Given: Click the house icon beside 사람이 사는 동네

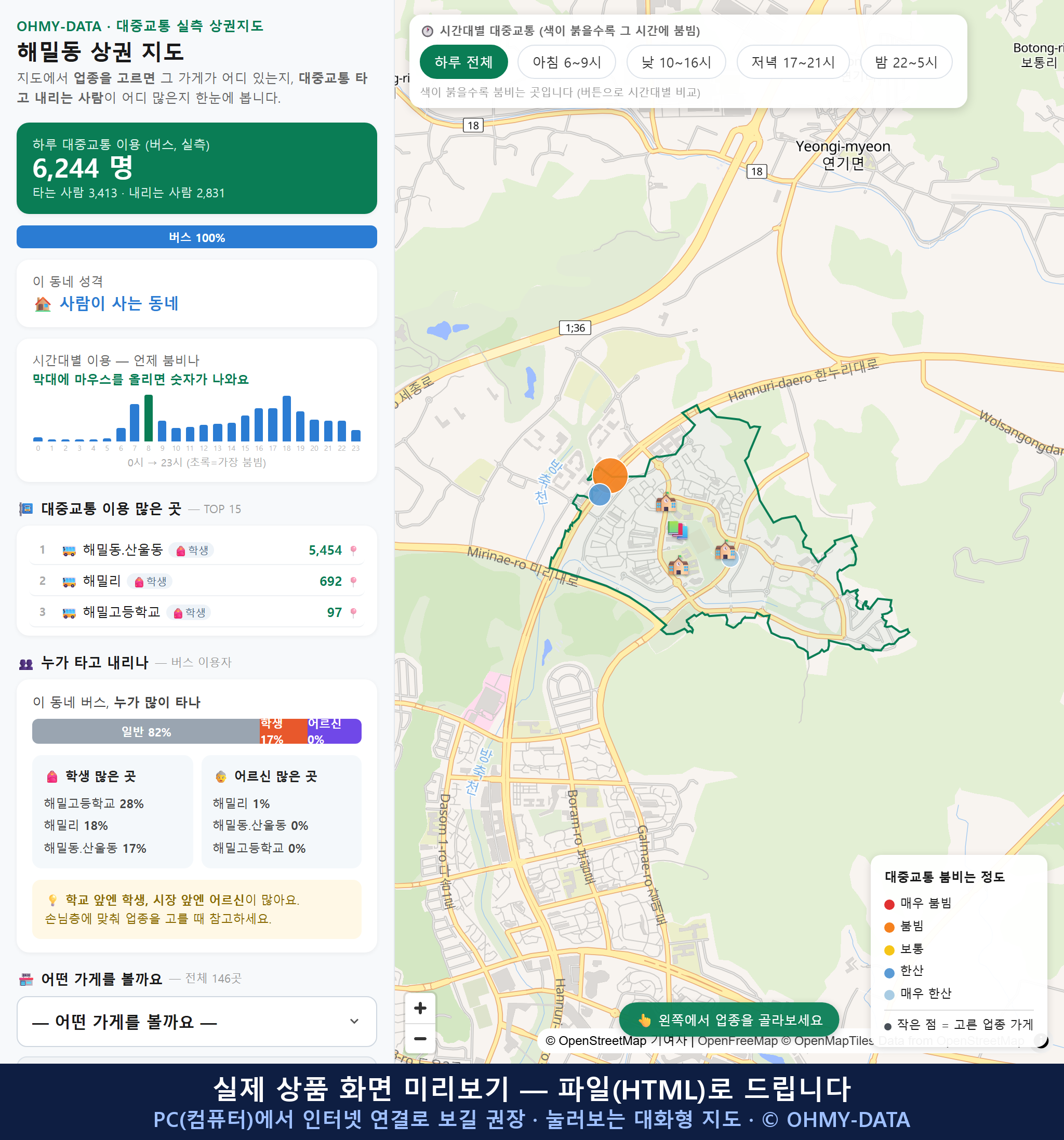Looking at the screenshot, I should pyautogui.click(x=43, y=304).
